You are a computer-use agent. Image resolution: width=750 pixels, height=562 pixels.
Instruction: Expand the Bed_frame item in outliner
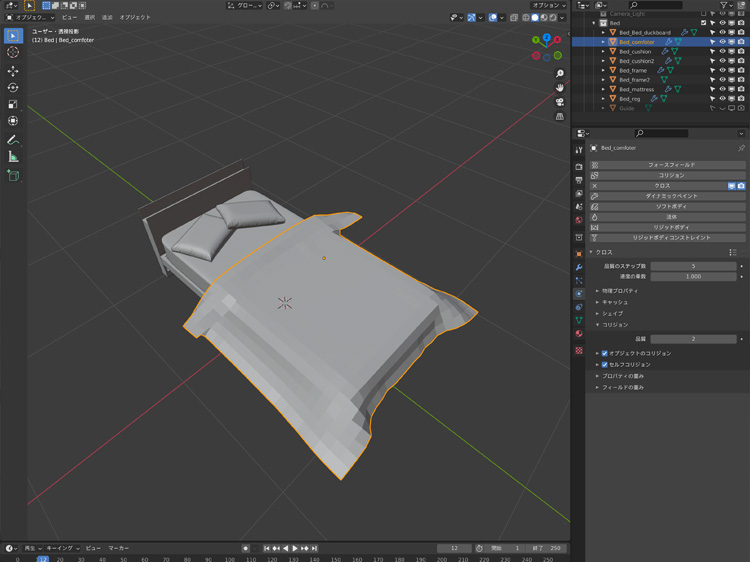pyautogui.click(x=603, y=70)
